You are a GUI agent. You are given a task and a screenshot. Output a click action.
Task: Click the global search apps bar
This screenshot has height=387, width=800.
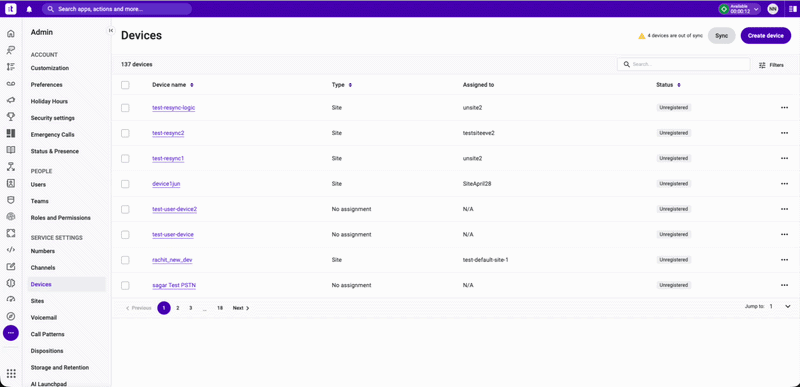117,9
